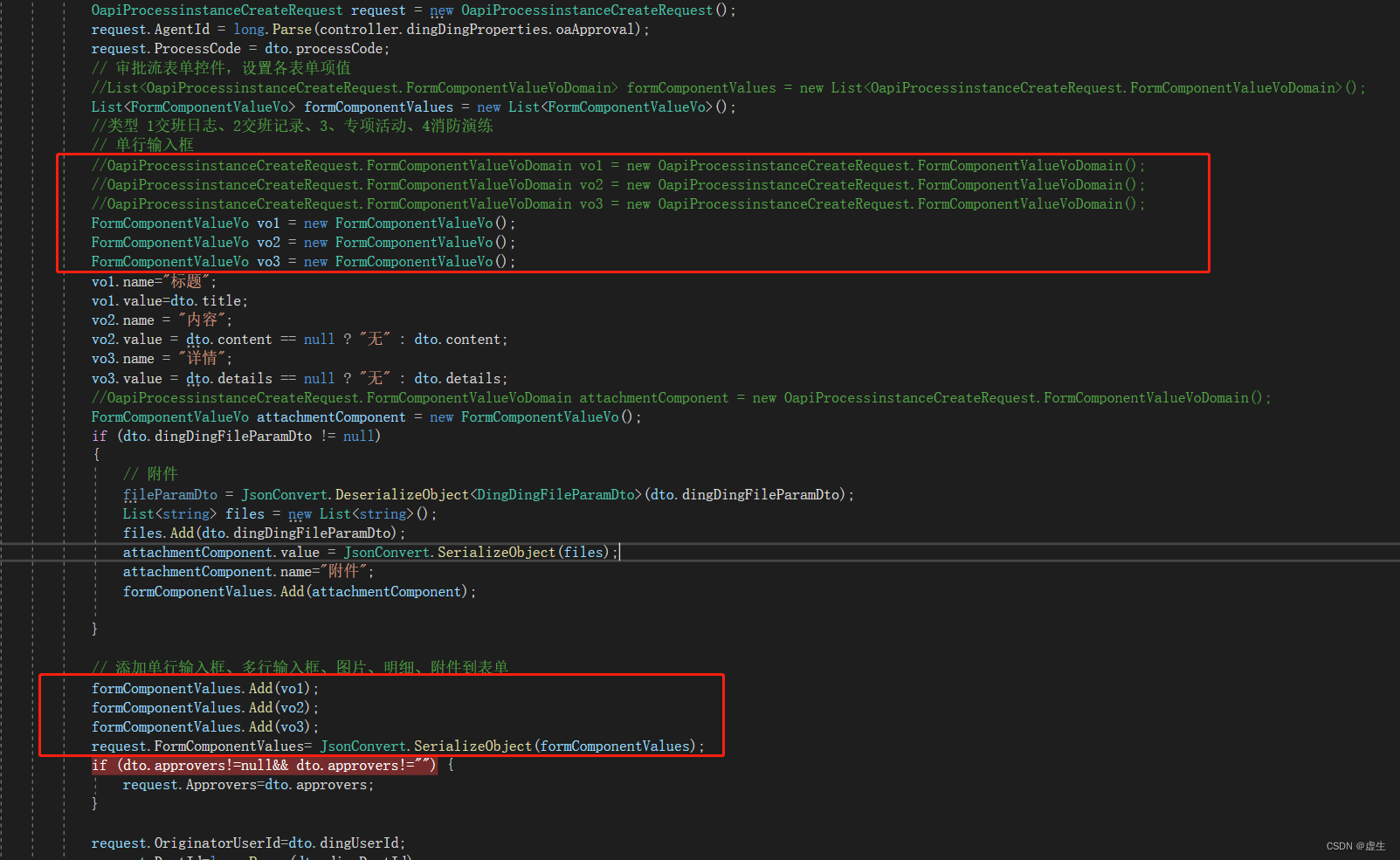Click the commented-out FormComponentValueVoDomain vo3 line
Image resolution: width=1400 pixels, height=860 pixels.
[617, 204]
